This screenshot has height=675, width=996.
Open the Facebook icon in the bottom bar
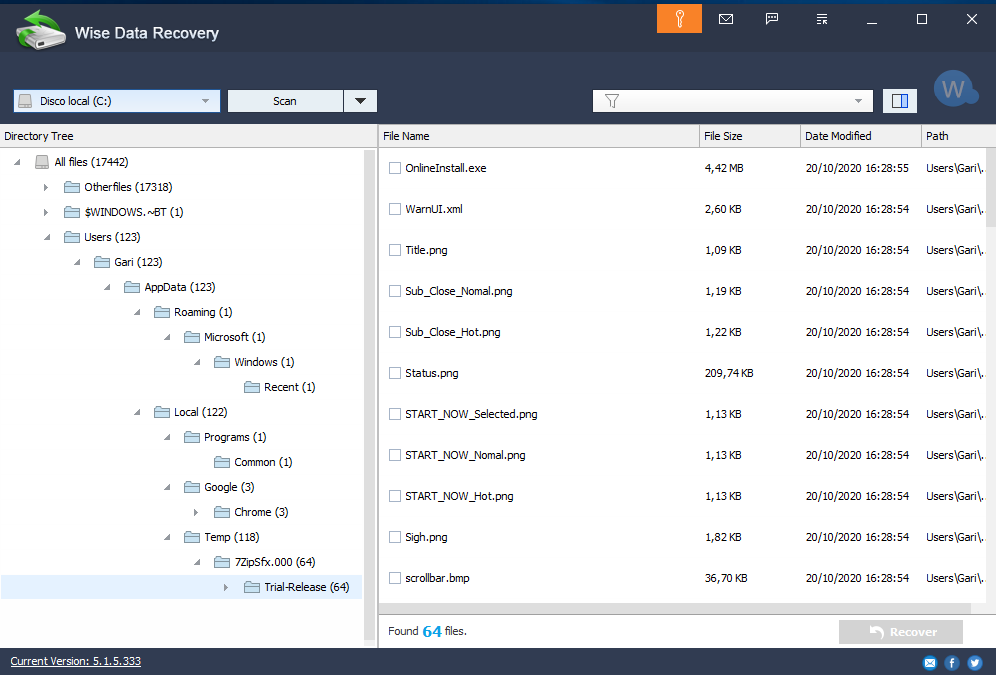click(x=952, y=663)
